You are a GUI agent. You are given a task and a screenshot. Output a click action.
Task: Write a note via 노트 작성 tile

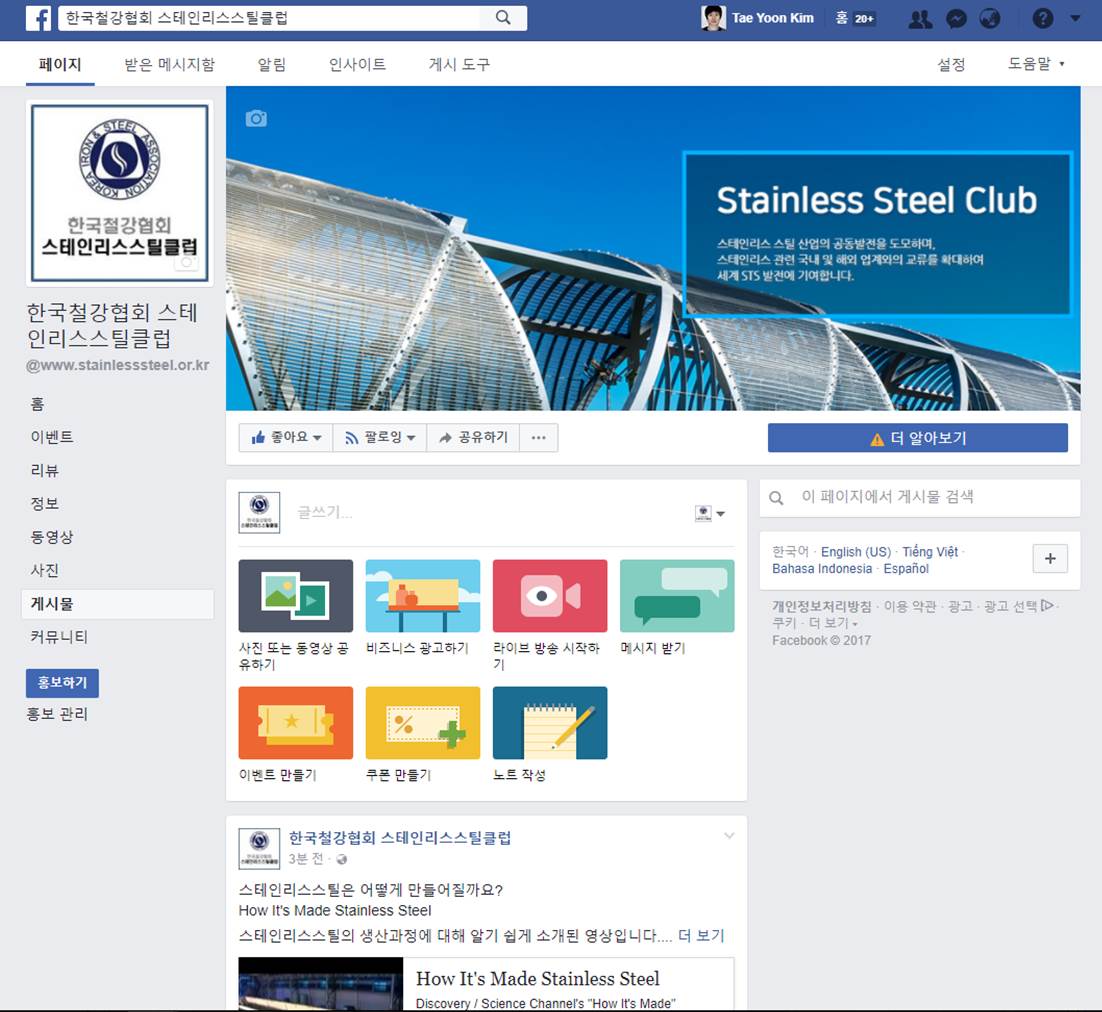coord(549,721)
